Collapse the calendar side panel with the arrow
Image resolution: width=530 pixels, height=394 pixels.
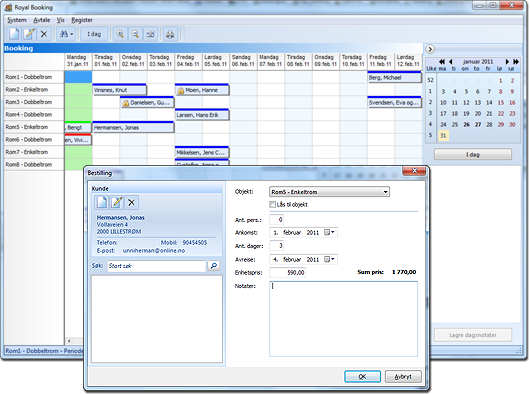click(430, 49)
